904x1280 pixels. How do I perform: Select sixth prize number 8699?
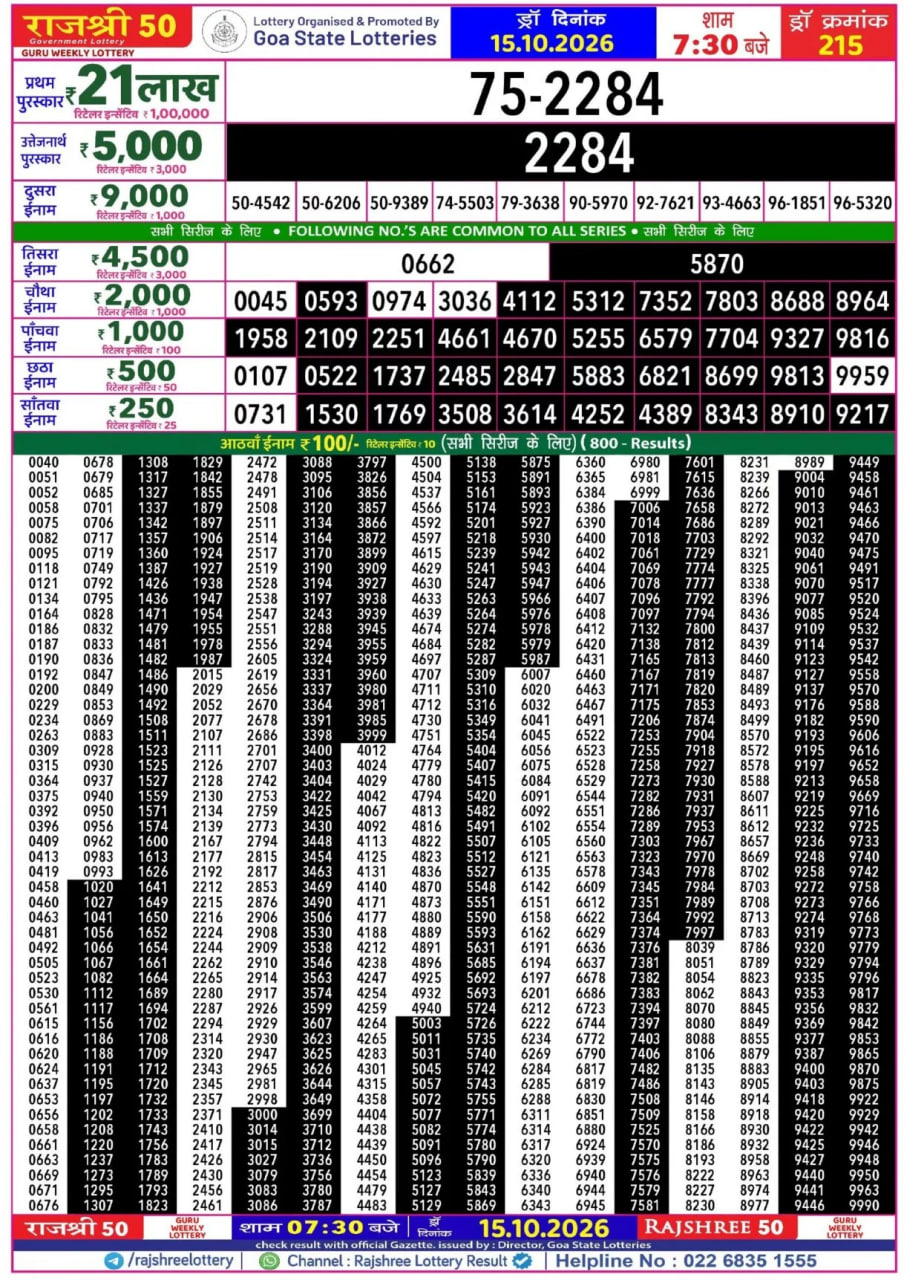[x=731, y=376]
